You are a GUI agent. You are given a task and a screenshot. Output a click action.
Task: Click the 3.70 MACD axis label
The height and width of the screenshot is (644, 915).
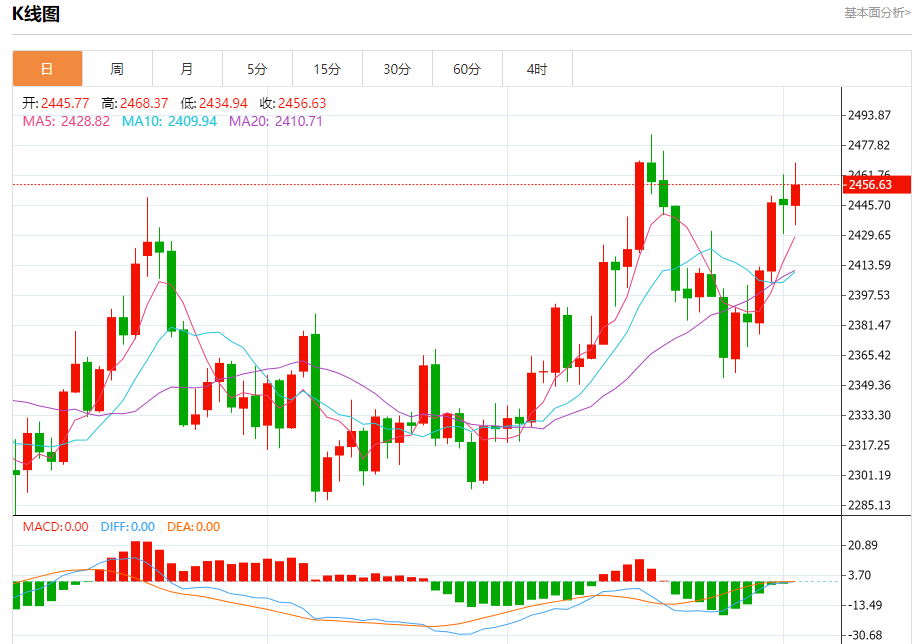click(860, 575)
